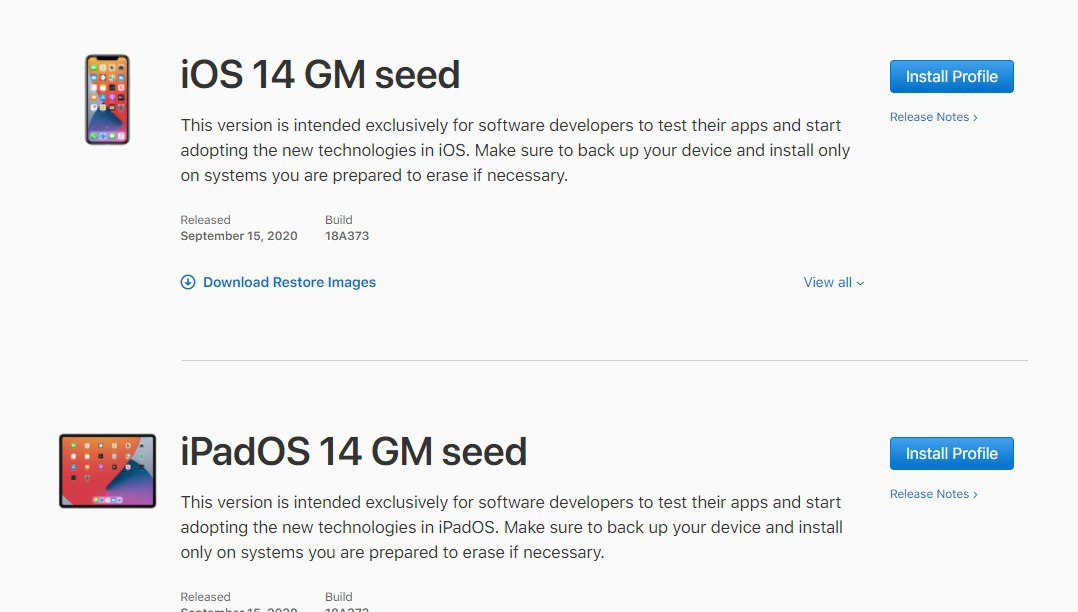
Task: Click the Released label under iOS 14
Action: tap(205, 220)
